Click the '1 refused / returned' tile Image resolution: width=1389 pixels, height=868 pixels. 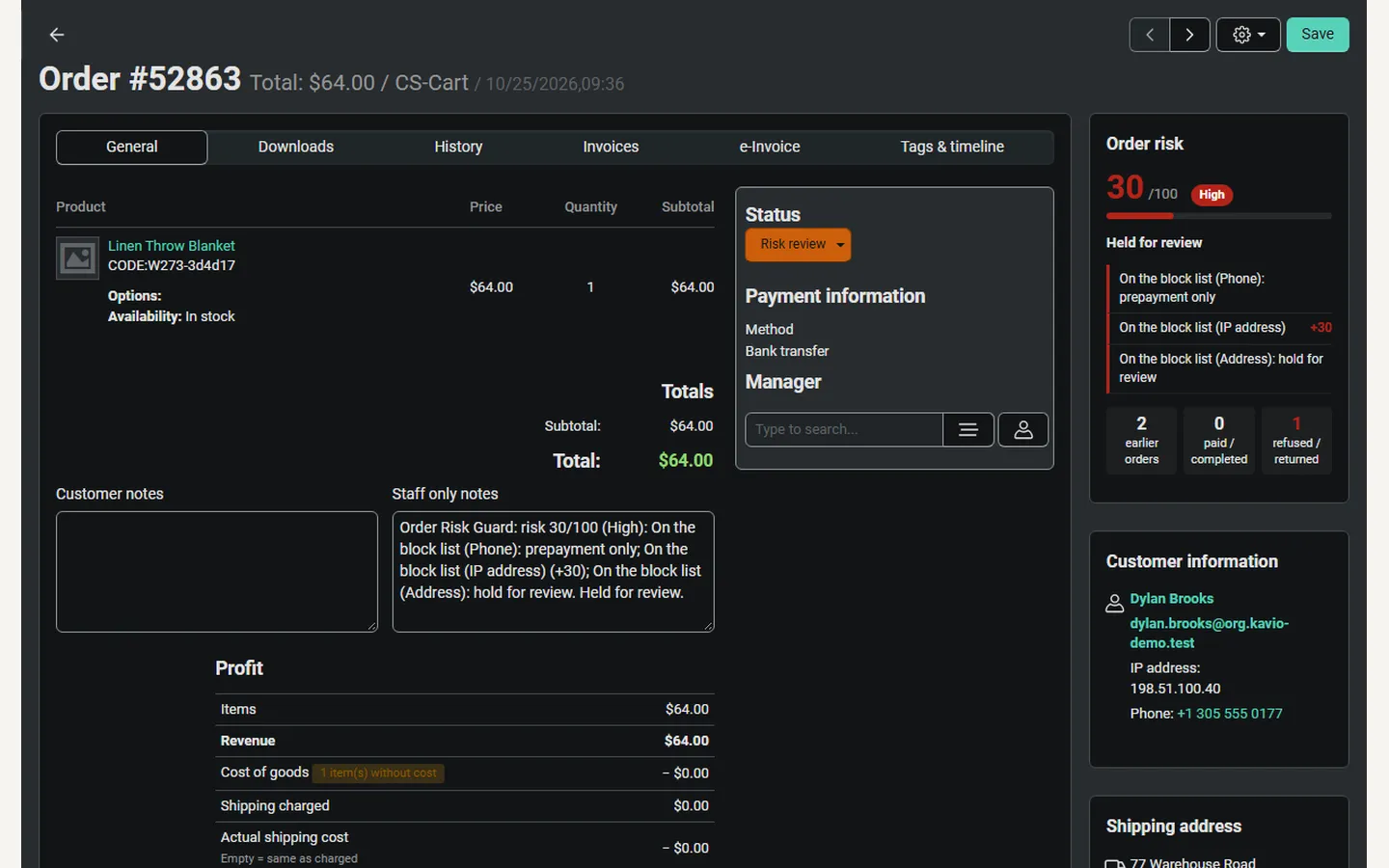(1296, 441)
